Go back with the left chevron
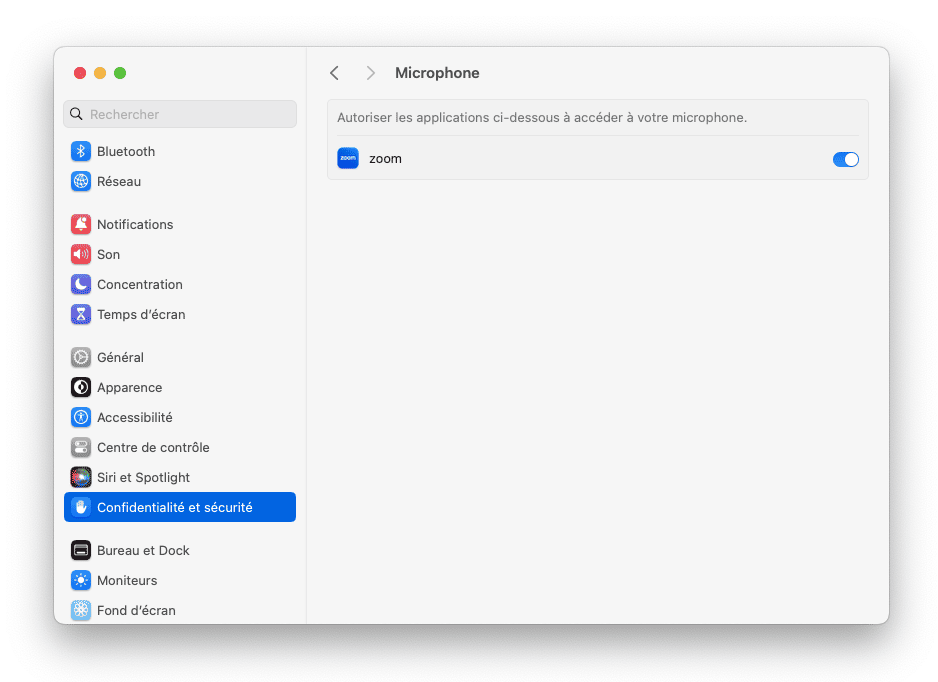Viewport: 938px width, 682px height. 334,73
